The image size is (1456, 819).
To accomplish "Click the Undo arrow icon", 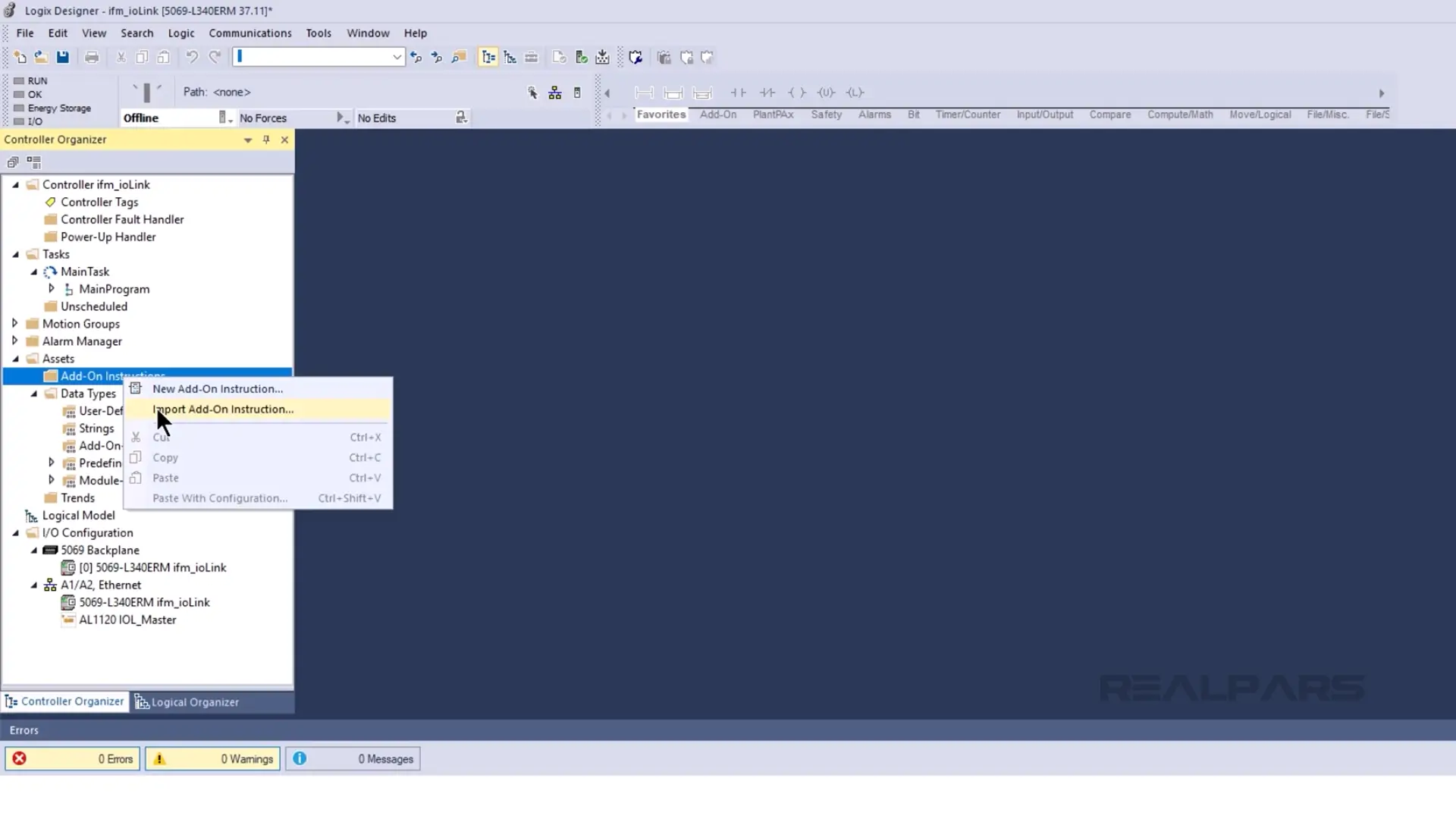I will [x=193, y=57].
